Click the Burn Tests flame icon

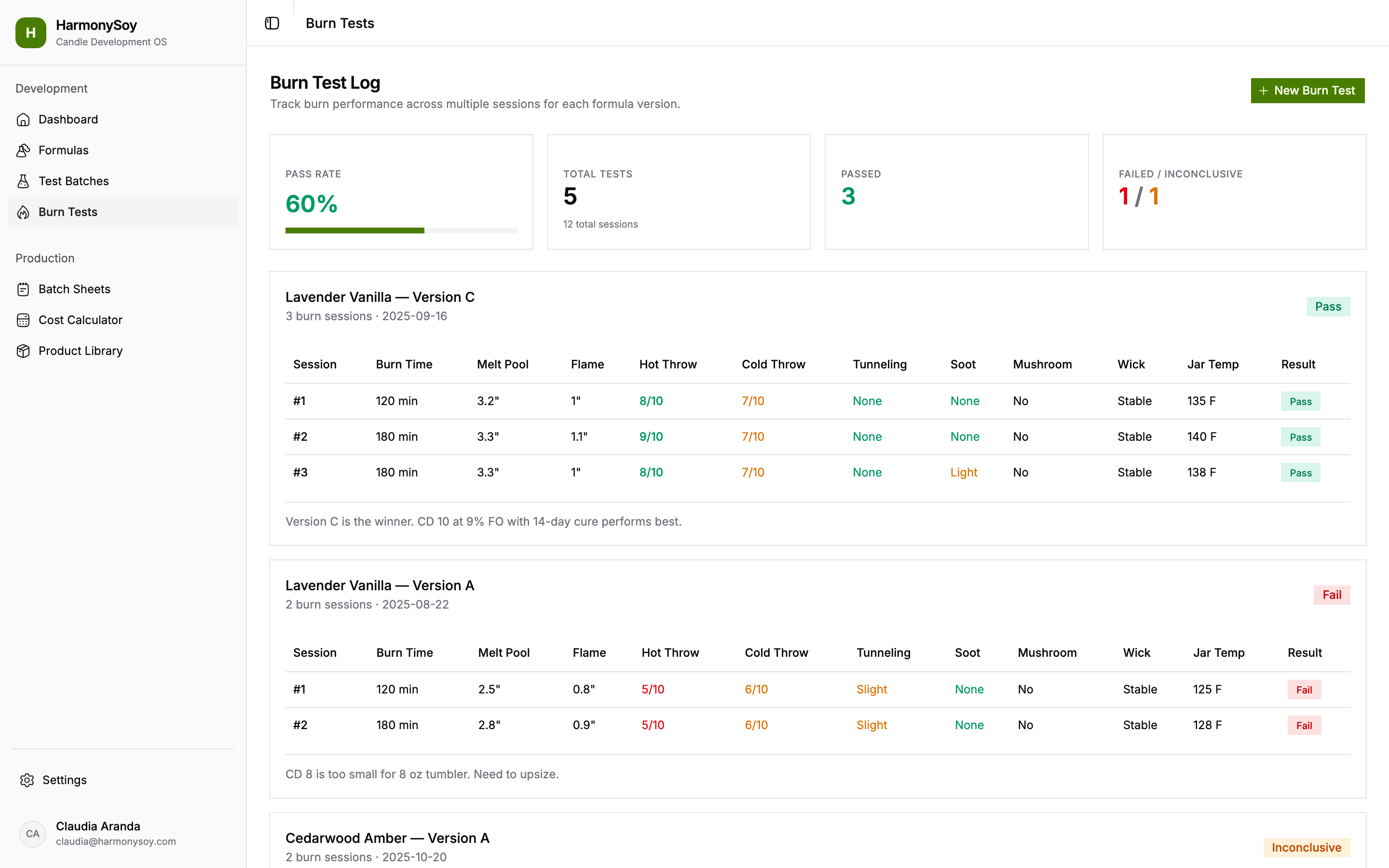coord(23,212)
